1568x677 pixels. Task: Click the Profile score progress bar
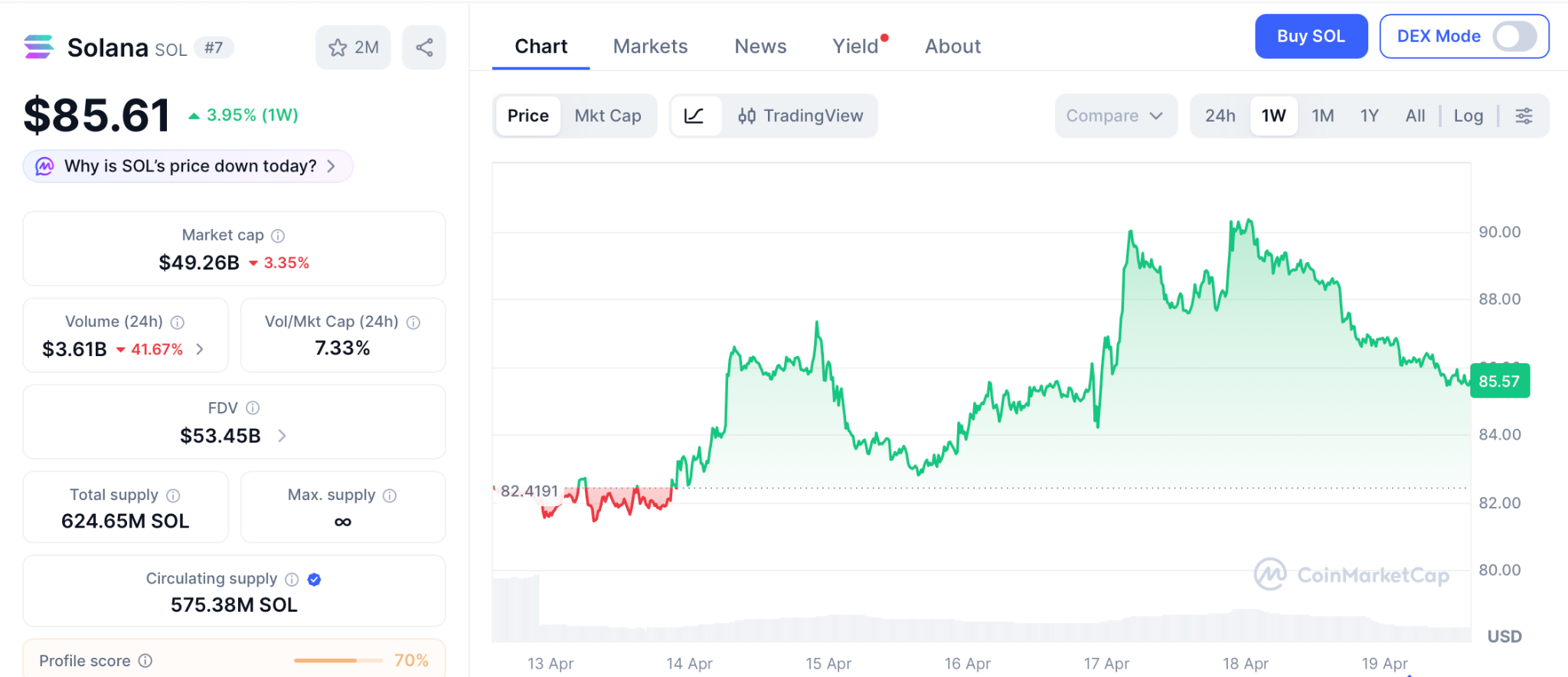coord(338,660)
